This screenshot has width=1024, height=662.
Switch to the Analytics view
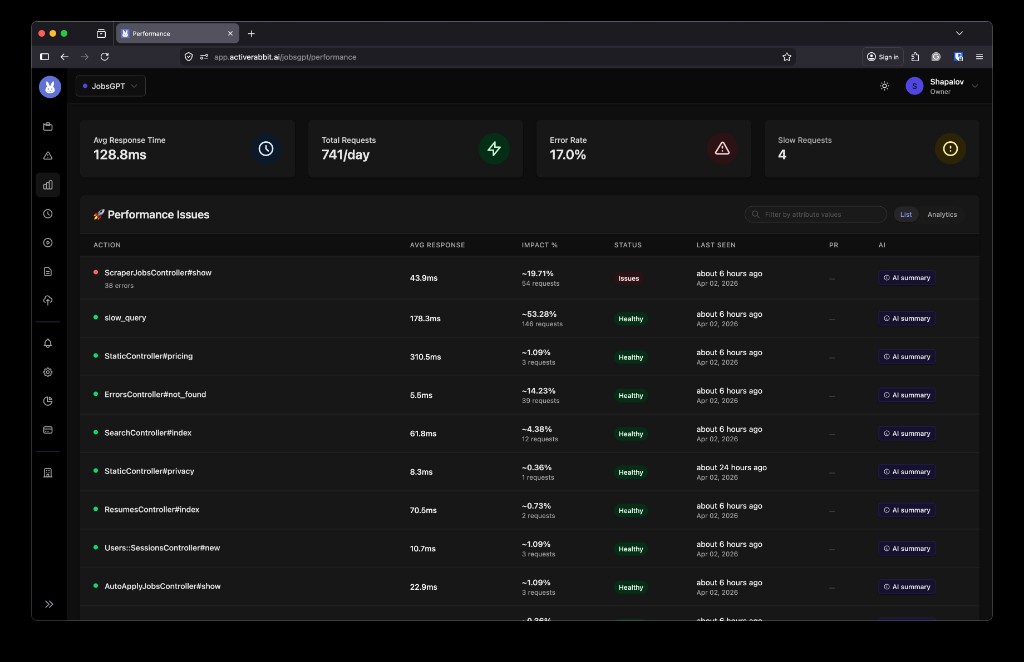click(942, 214)
